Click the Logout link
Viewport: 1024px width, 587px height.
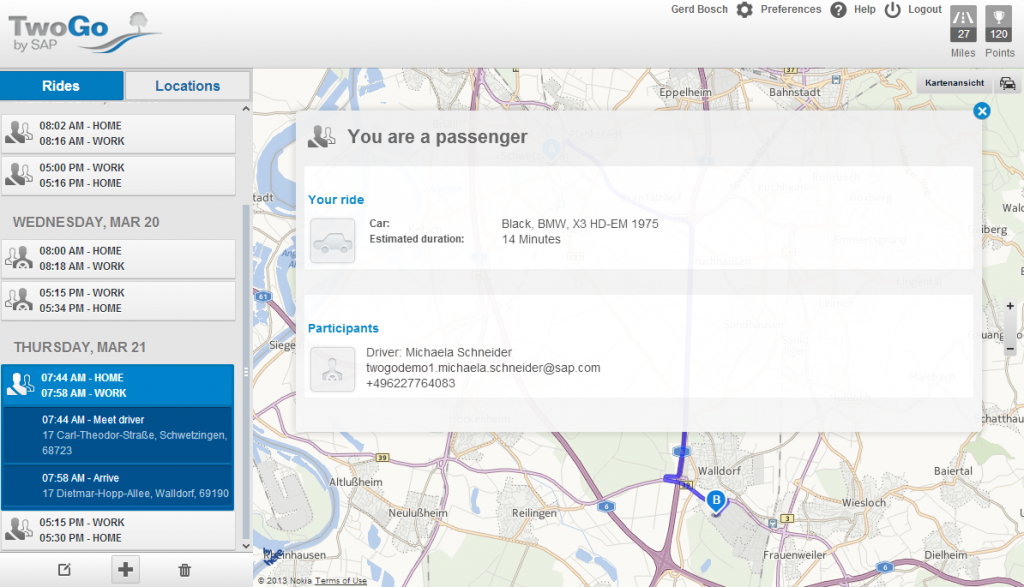(x=925, y=9)
